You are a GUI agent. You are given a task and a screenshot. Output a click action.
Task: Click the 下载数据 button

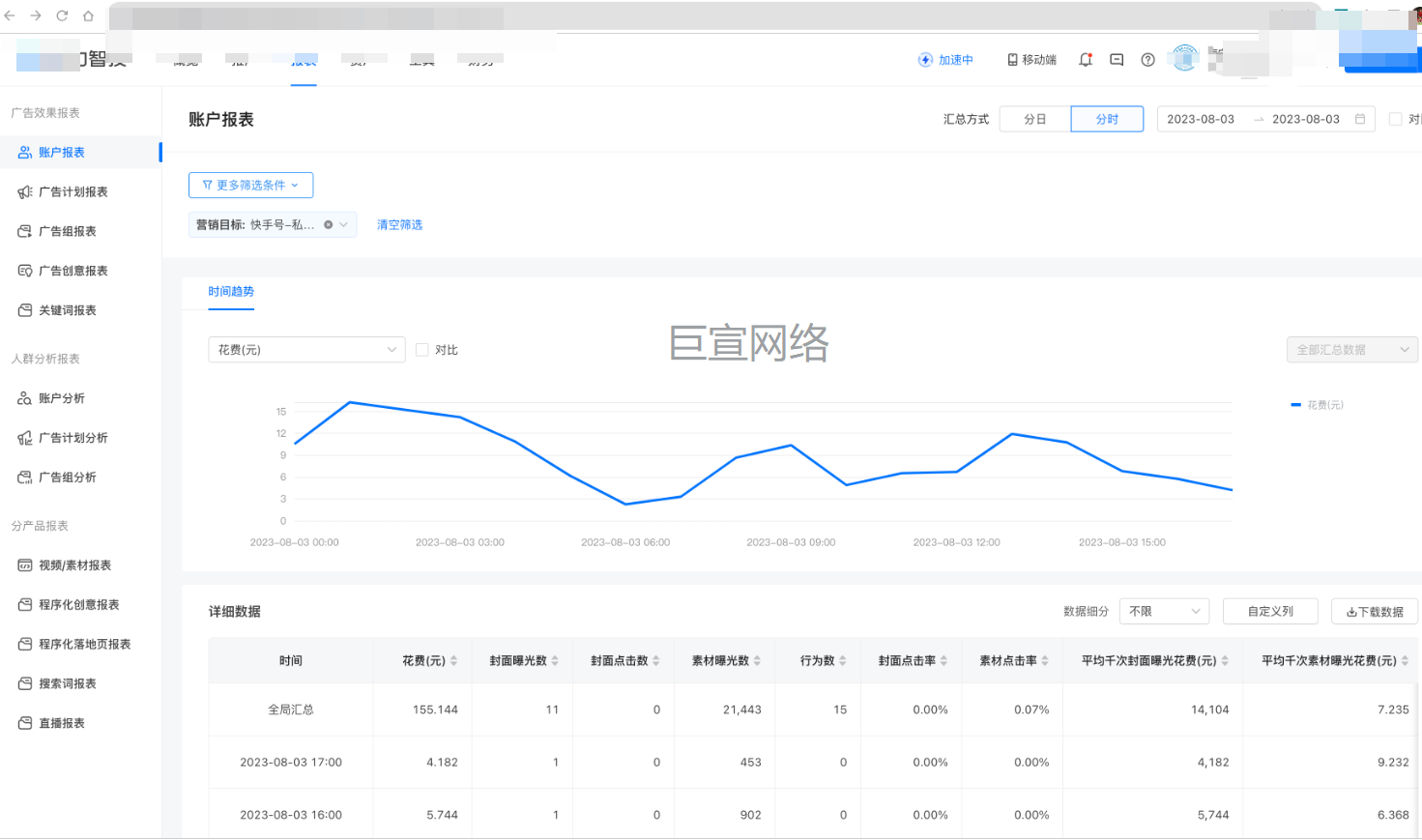(x=1374, y=612)
